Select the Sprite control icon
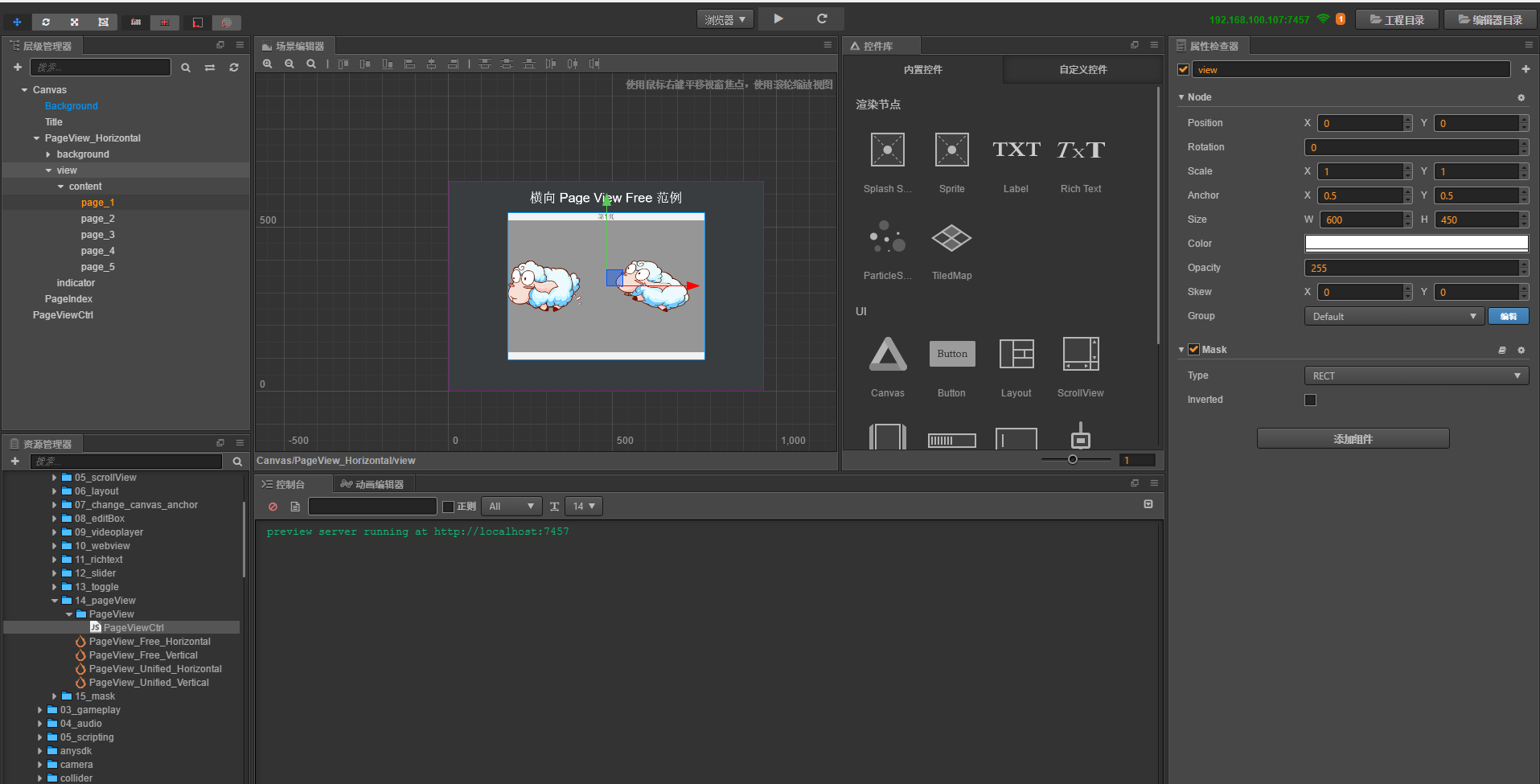The image size is (1540, 784). pos(951,150)
